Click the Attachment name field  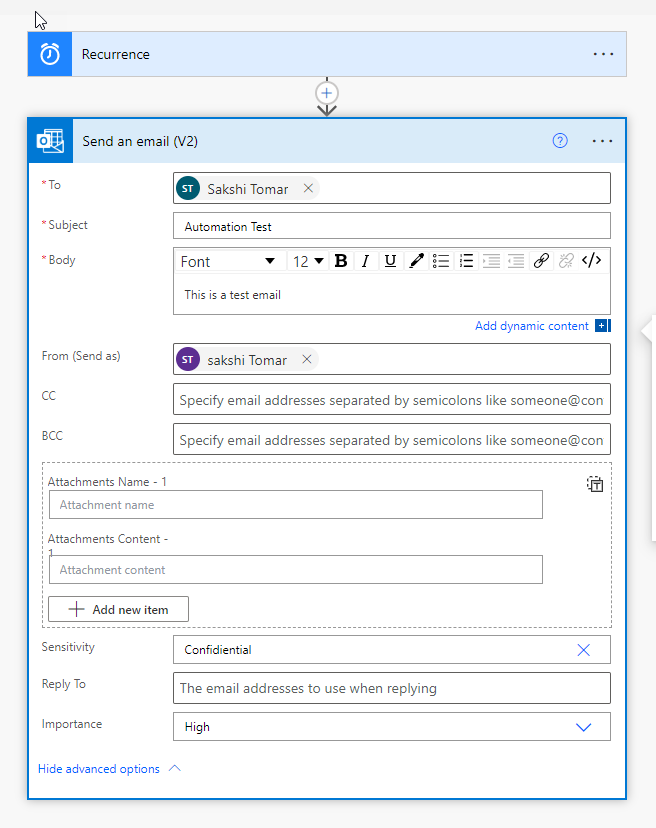[296, 505]
